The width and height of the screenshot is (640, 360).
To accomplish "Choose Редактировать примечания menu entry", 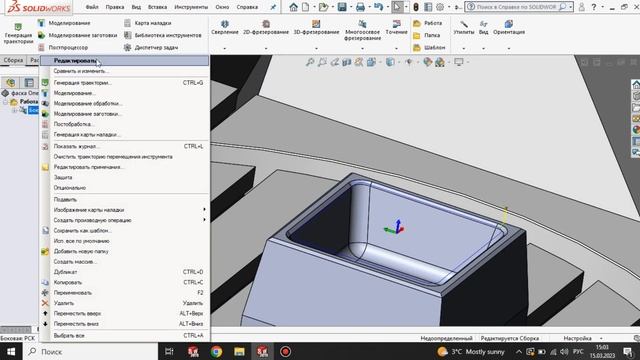I will tap(124, 167).
